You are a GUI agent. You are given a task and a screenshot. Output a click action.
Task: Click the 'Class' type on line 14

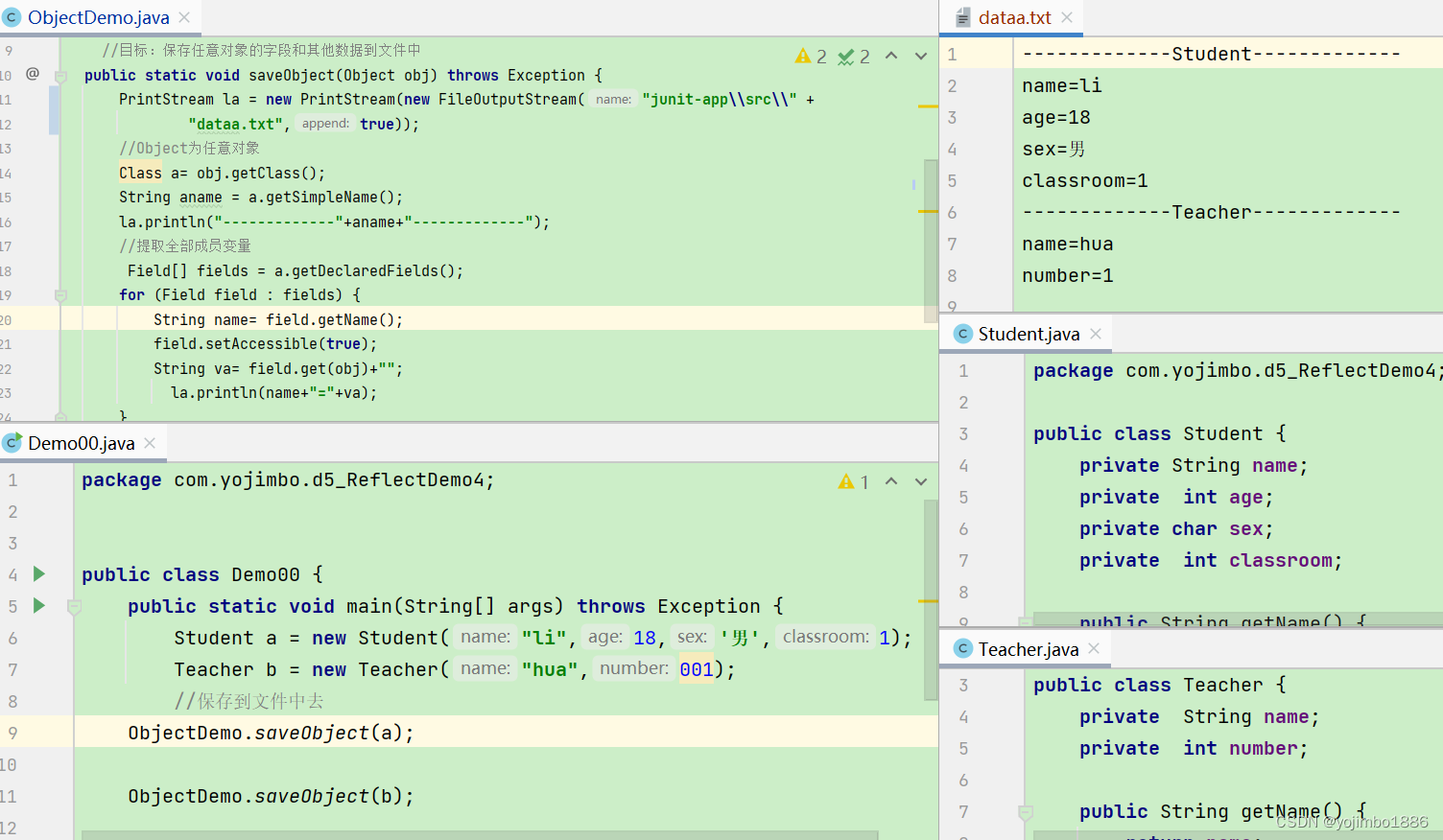pyautogui.click(x=140, y=173)
